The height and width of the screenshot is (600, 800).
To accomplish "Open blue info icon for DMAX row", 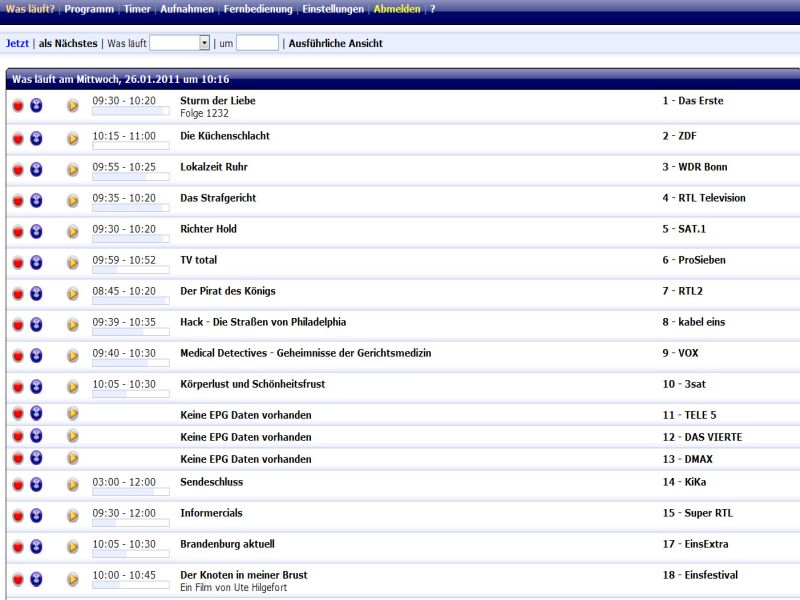I will point(36,458).
